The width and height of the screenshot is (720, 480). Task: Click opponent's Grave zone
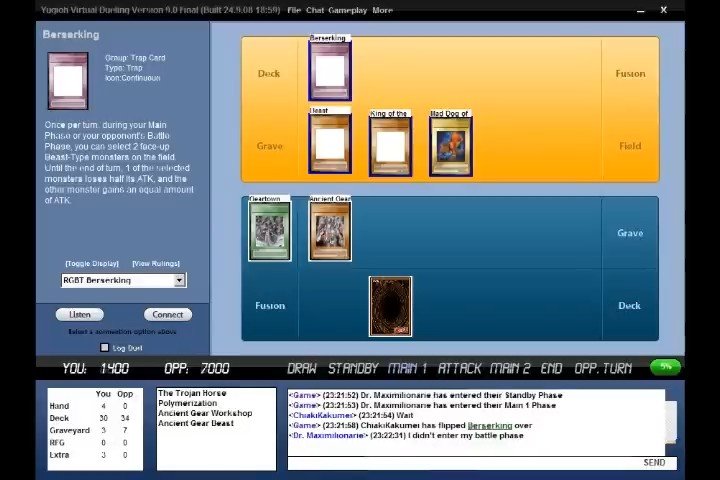coord(270,146)
